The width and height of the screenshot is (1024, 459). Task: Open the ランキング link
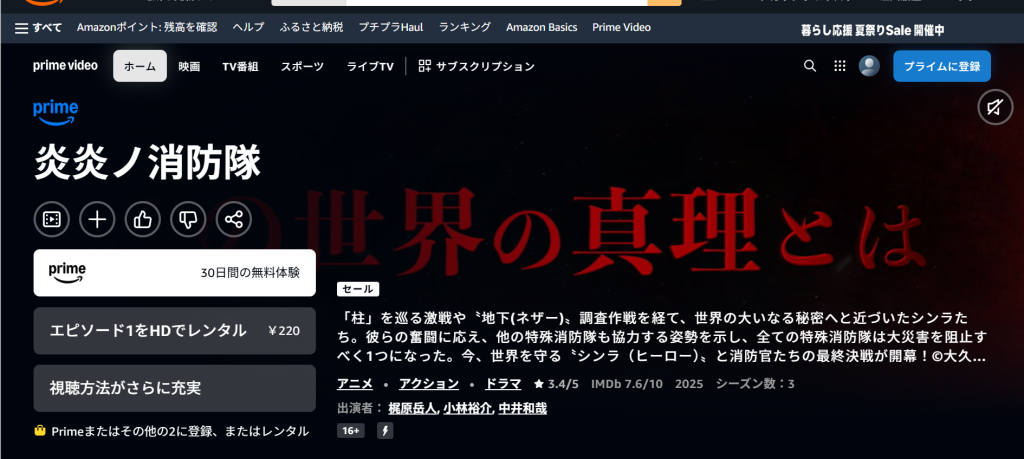pos(465,27)
